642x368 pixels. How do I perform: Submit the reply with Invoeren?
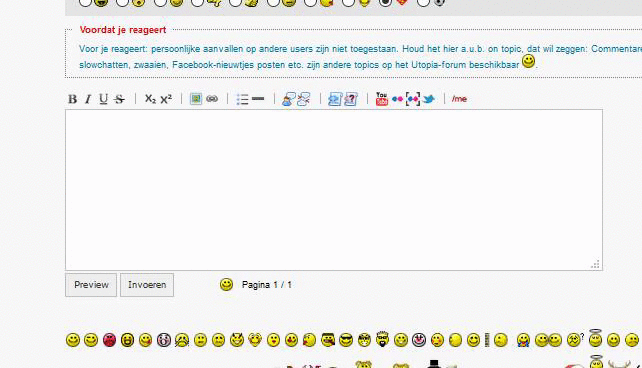click(x=147, y=285)
